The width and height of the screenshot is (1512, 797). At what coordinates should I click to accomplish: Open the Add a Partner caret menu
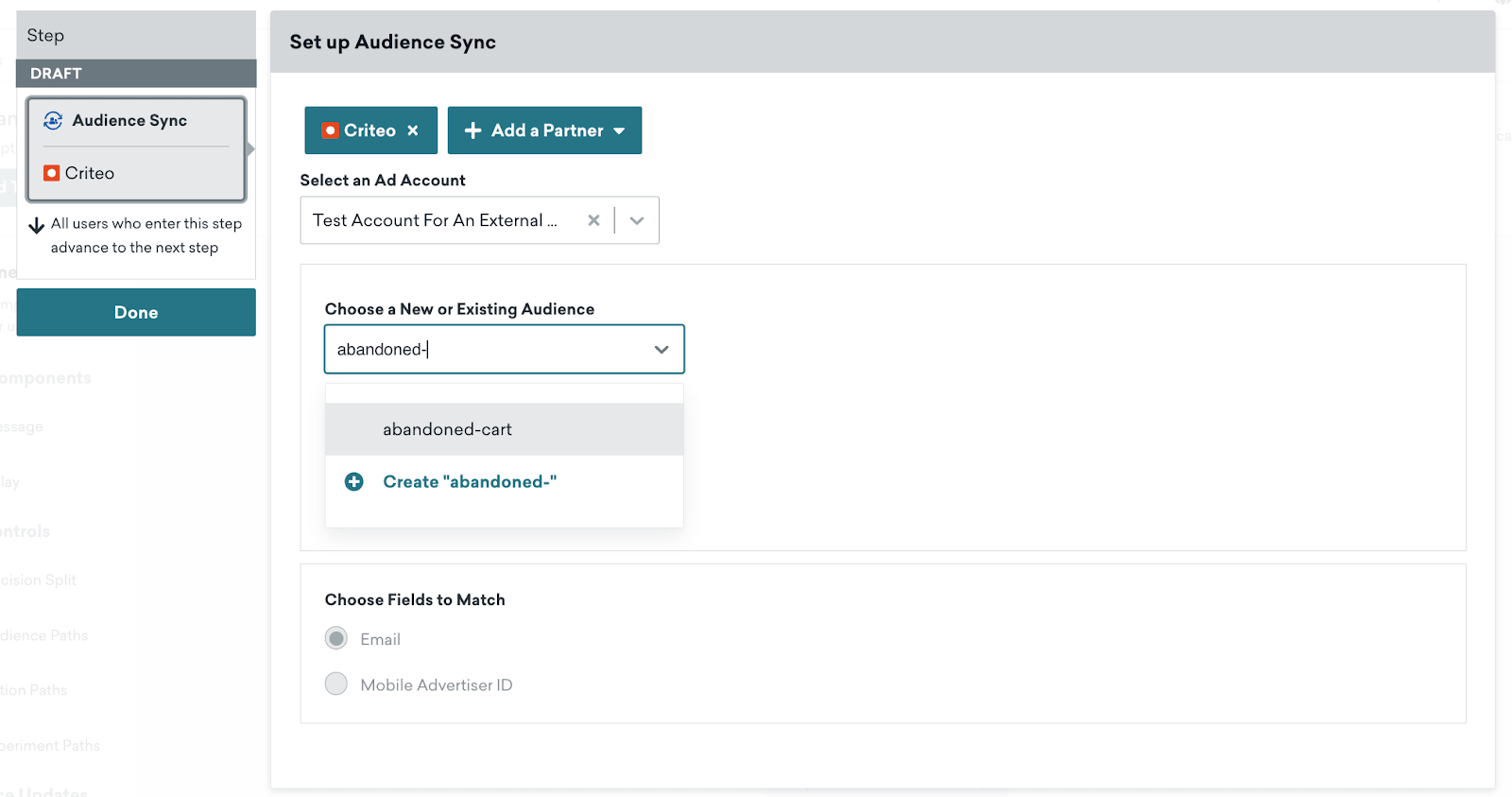619,131
